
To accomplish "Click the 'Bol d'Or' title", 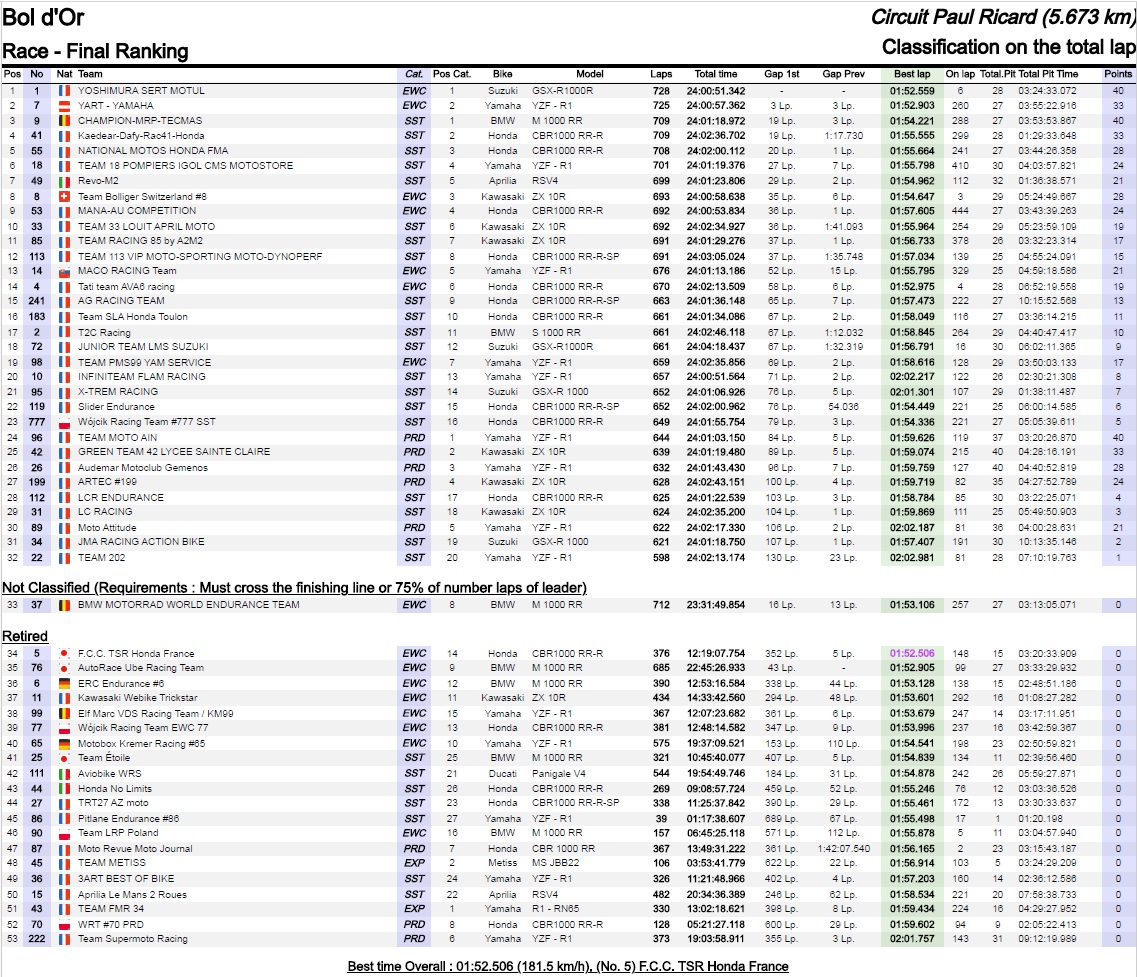I will pos(44,17).
